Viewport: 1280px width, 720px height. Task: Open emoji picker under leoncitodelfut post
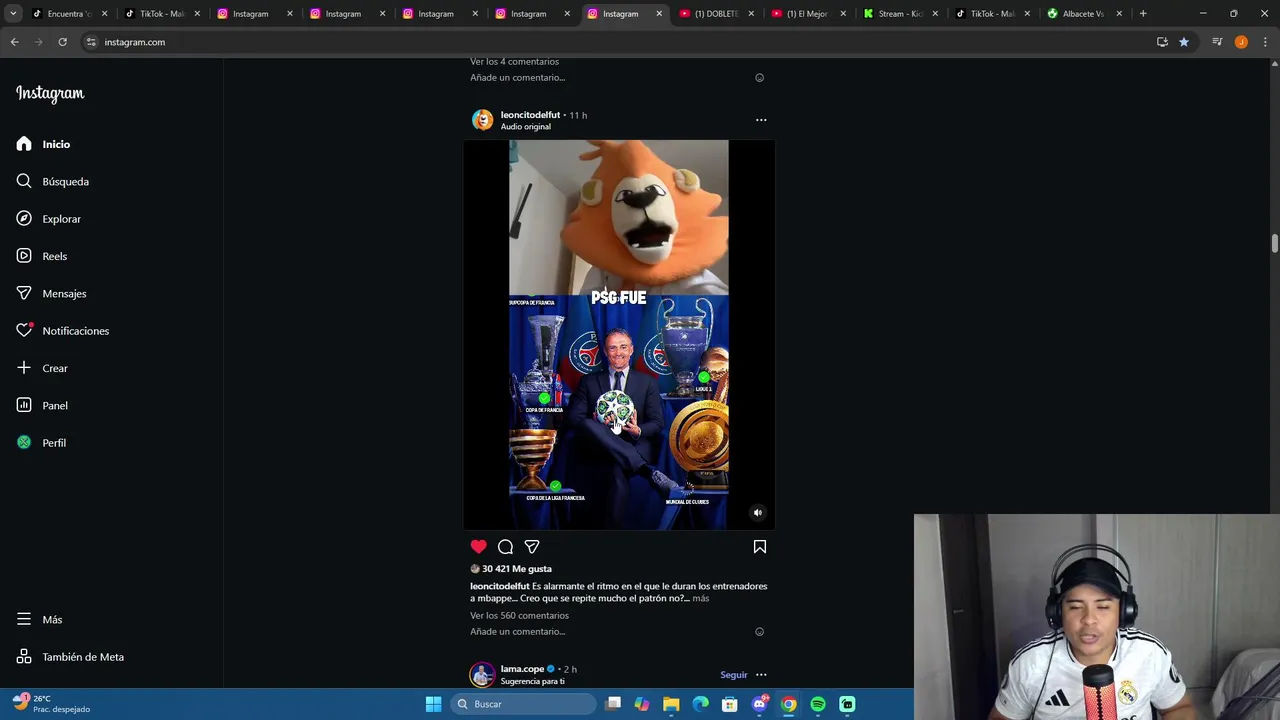(x=760, y=632)
